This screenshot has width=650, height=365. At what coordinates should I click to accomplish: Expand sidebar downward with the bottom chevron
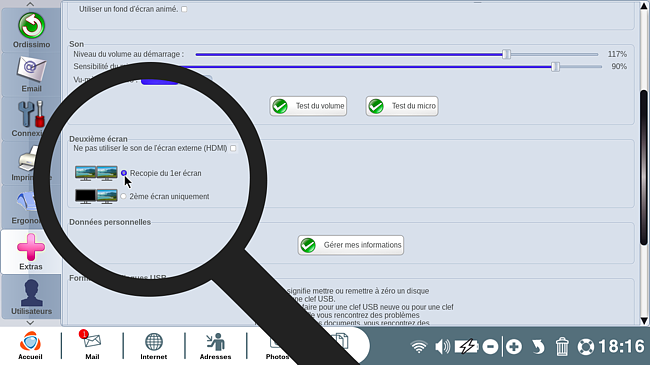[31, 322]
